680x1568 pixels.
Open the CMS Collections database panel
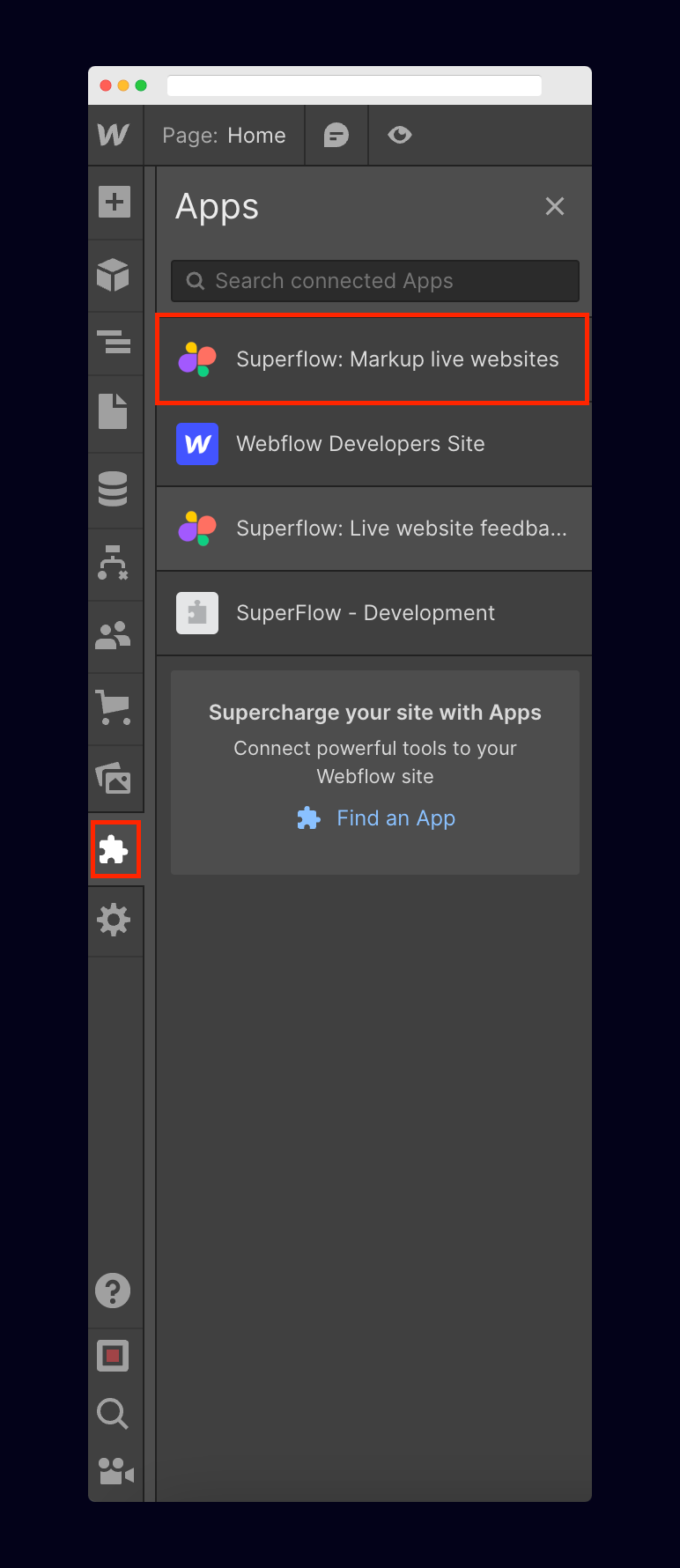114,489
